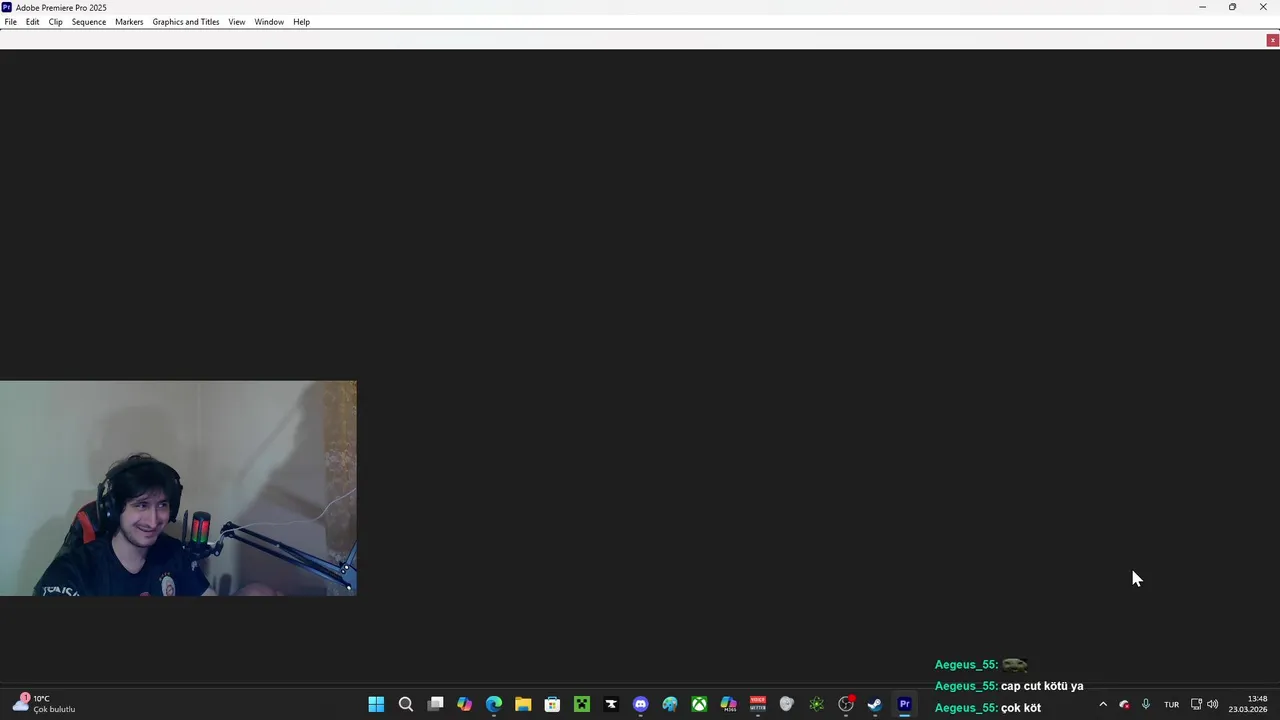Launch Copilot from the taskbar
1280x720 pixels.
point(464,704)
